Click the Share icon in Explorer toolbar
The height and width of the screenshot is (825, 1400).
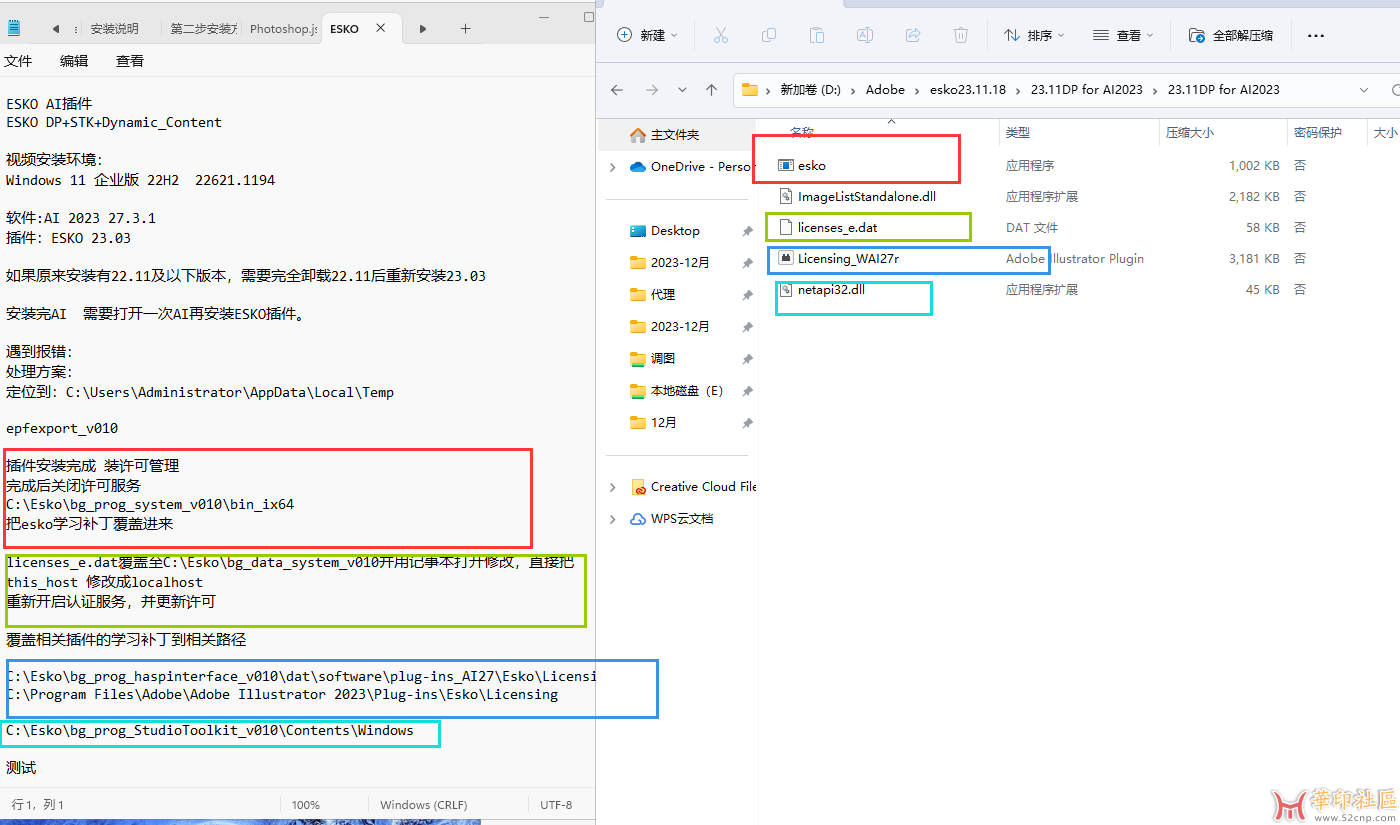(x=912, y=35)
